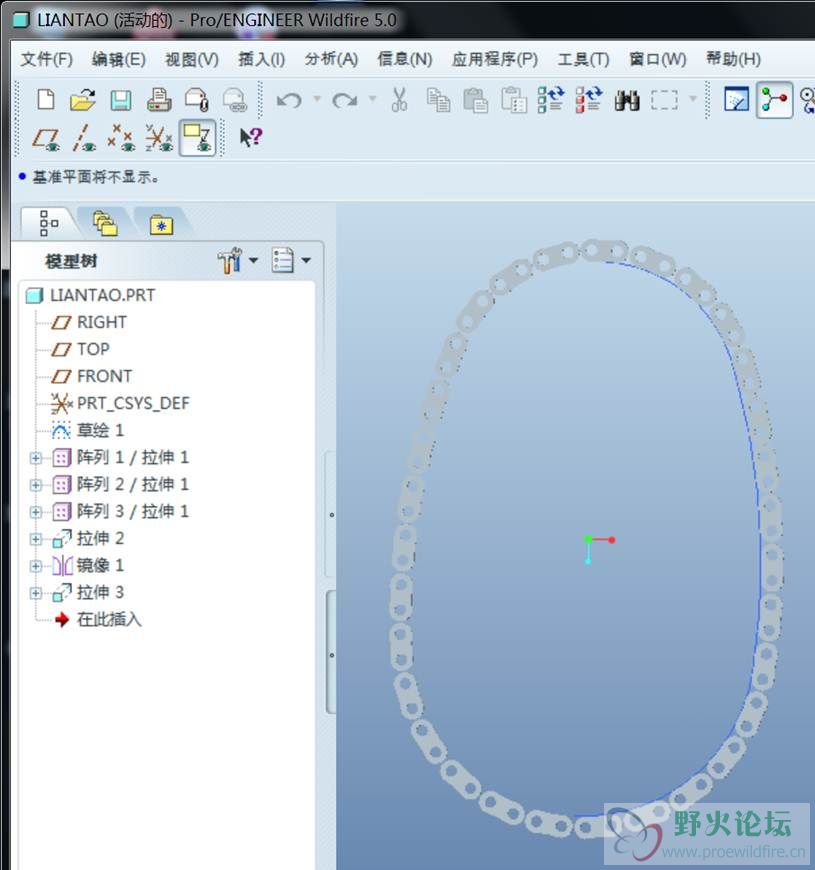Screen dimensions: 815x870
Task: Toggle datum points display
Action: pos(122,138)
